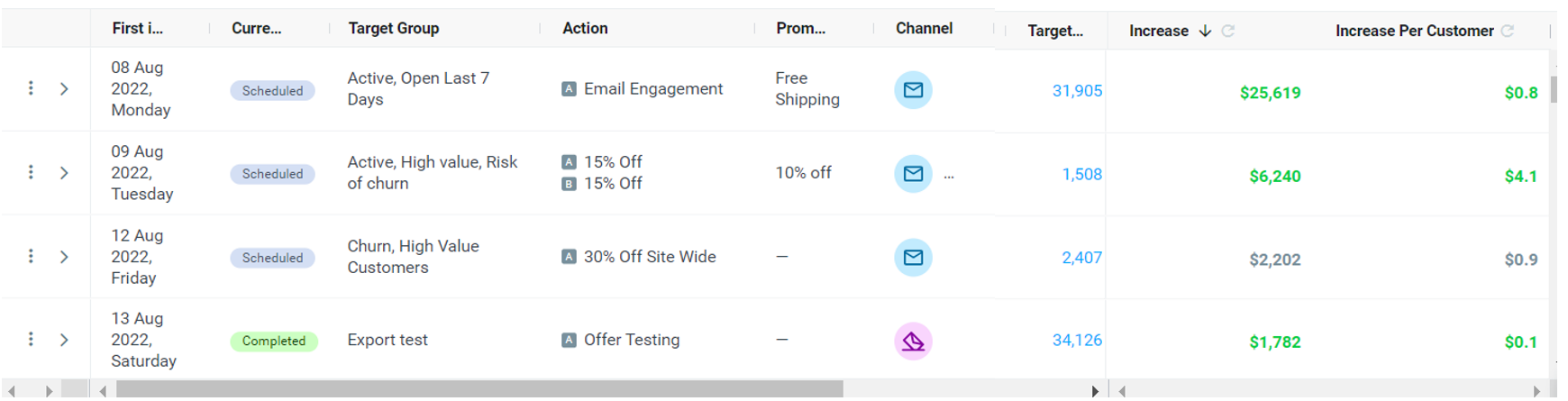
Task: Click purple export channel icon
Action: point(913,342)
